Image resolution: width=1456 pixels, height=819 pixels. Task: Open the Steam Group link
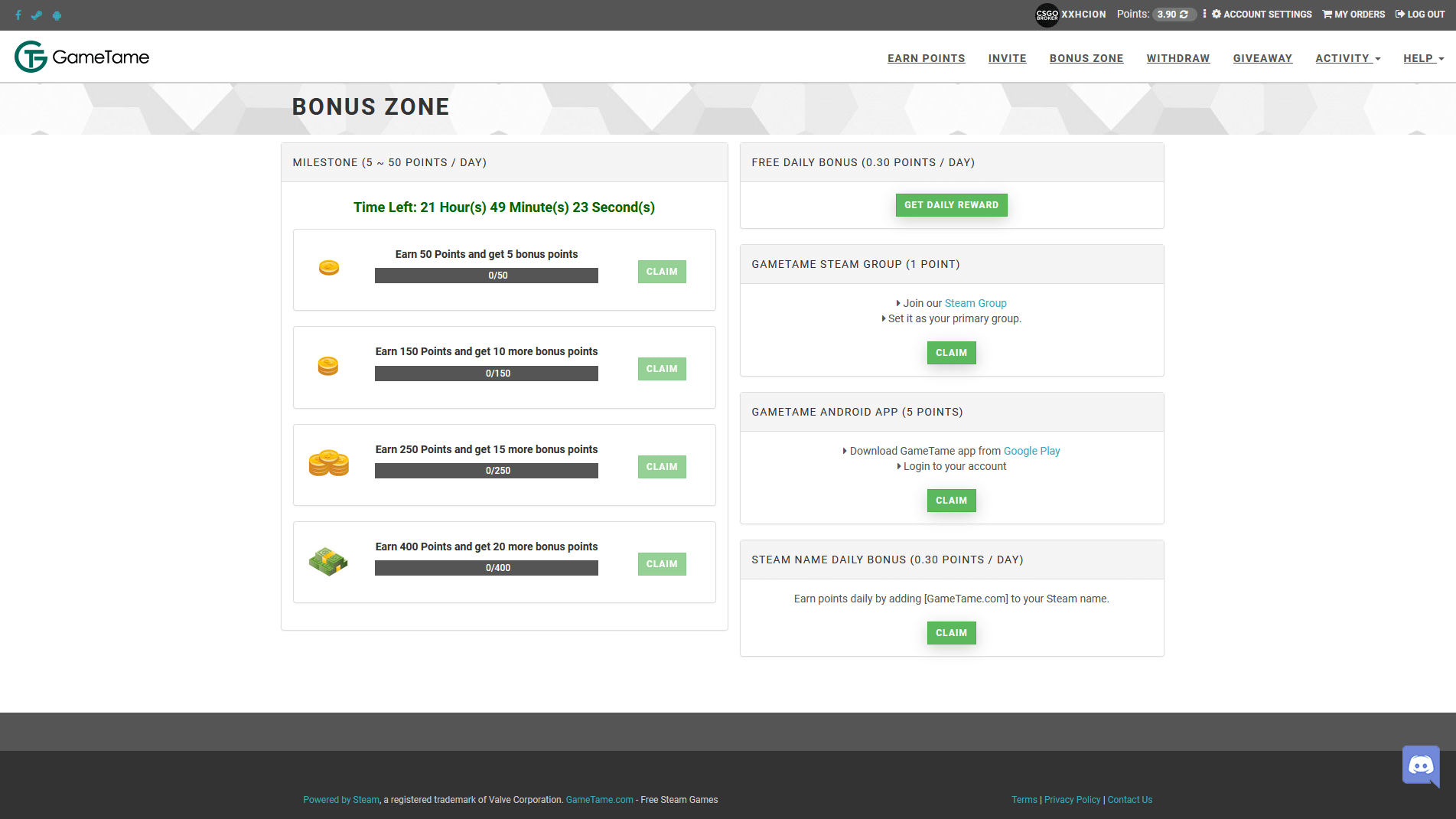point(976,303)
